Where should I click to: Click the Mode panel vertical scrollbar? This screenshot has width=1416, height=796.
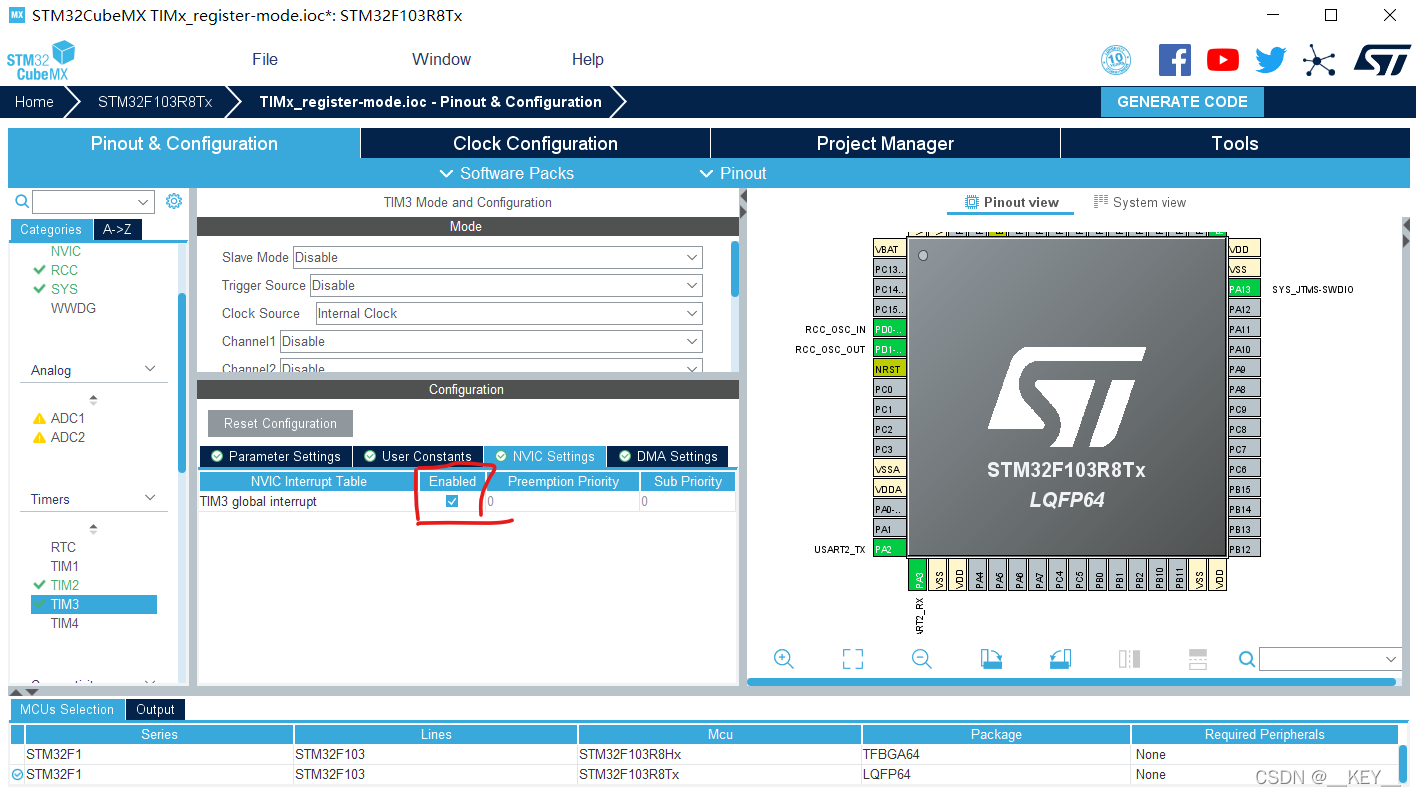point(735,268)
